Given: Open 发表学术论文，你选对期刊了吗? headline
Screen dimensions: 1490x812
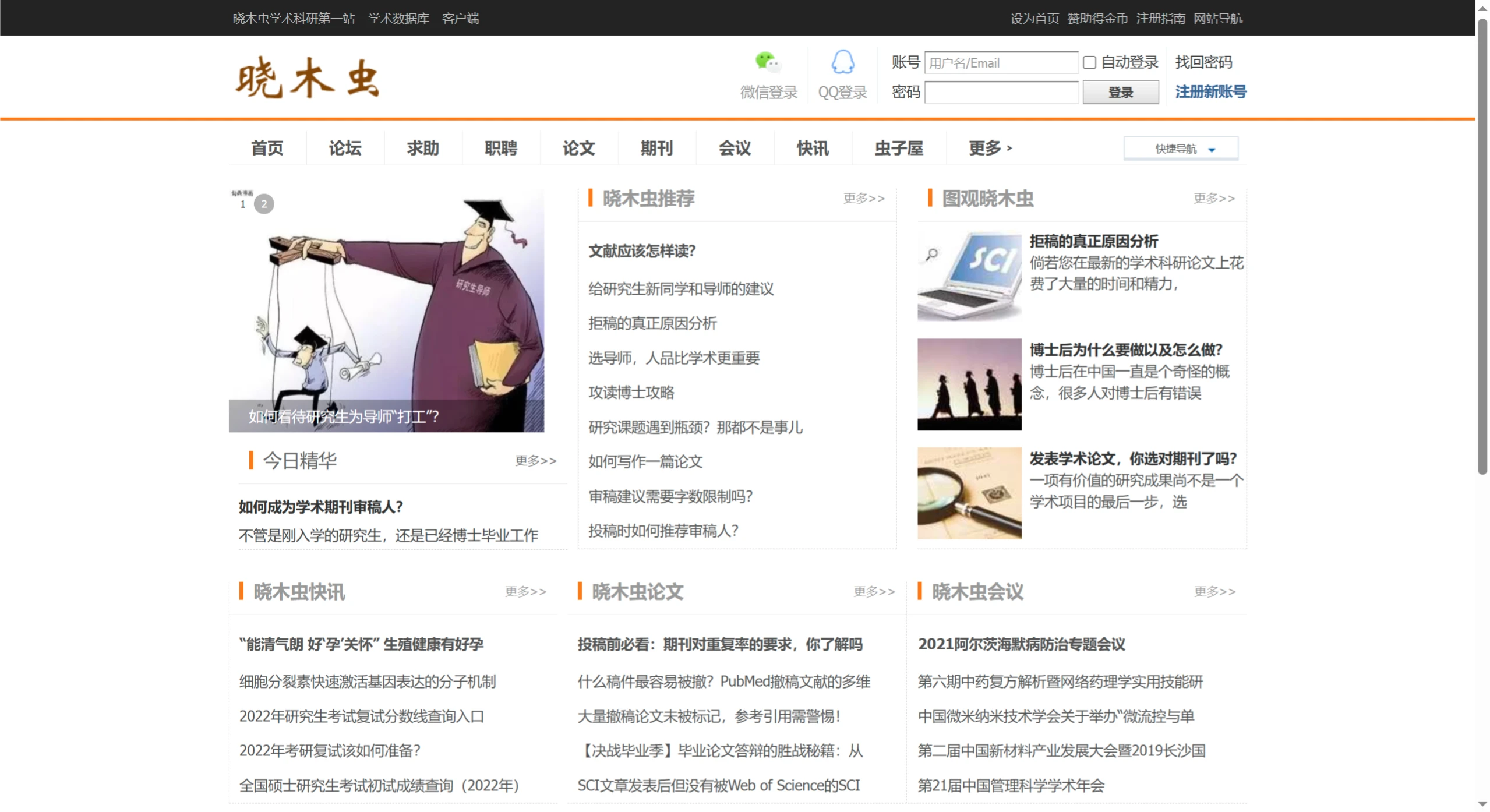Looking at the screenshot, I should coord(1133,459).
